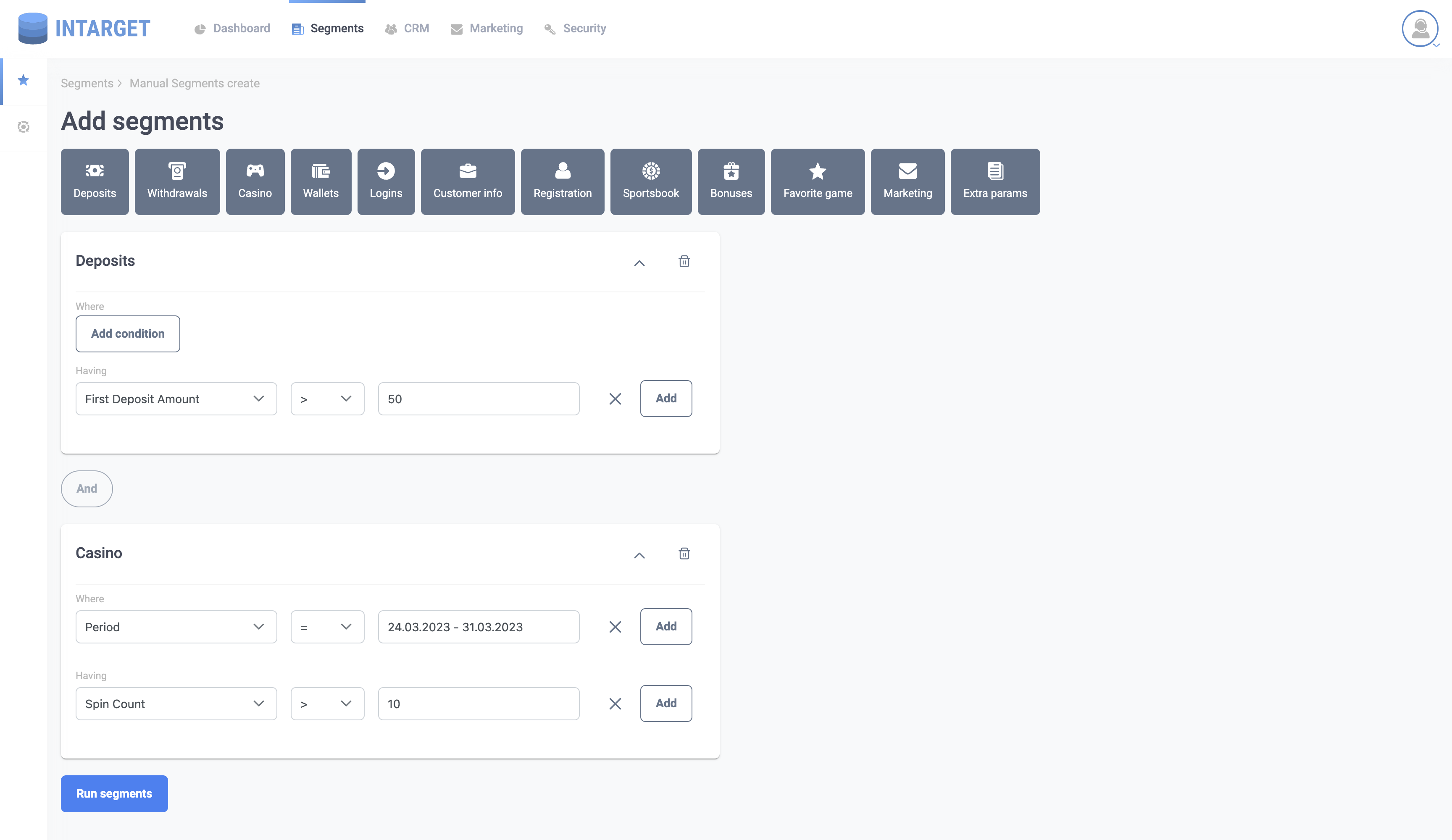Go to the CRM section
This screenshot has width=1452, height=840.
[x=407, y=28]
